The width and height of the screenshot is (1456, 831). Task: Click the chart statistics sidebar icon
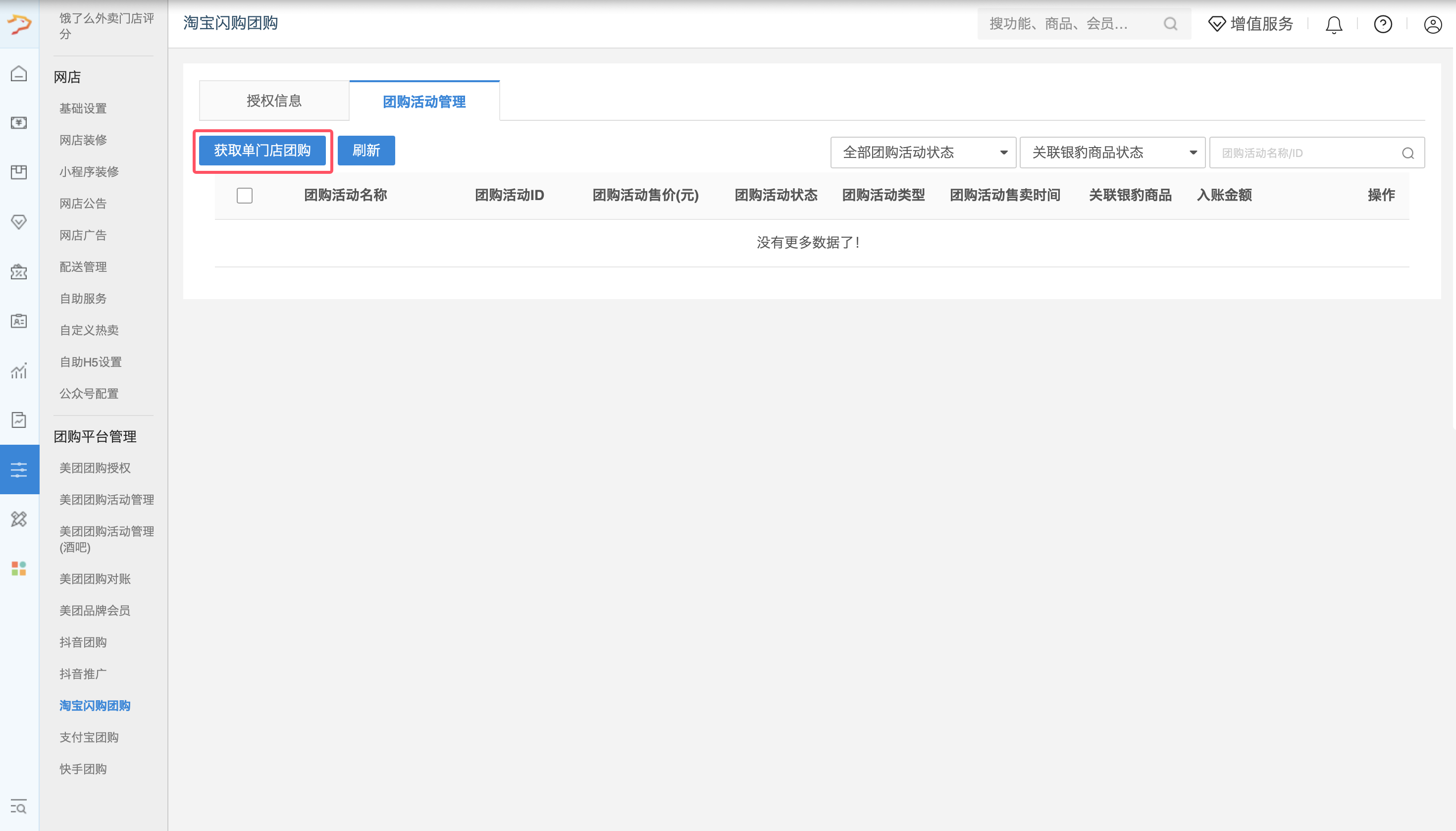[19, 371]
